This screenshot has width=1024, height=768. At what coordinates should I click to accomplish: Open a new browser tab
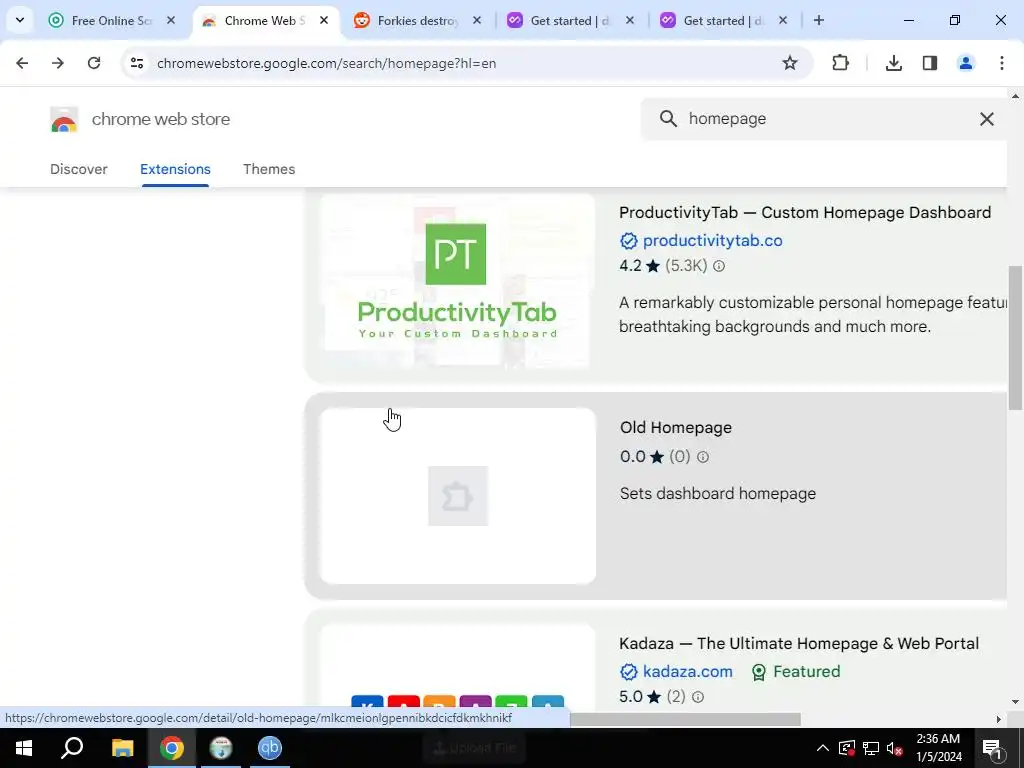[x=819, y=21]
